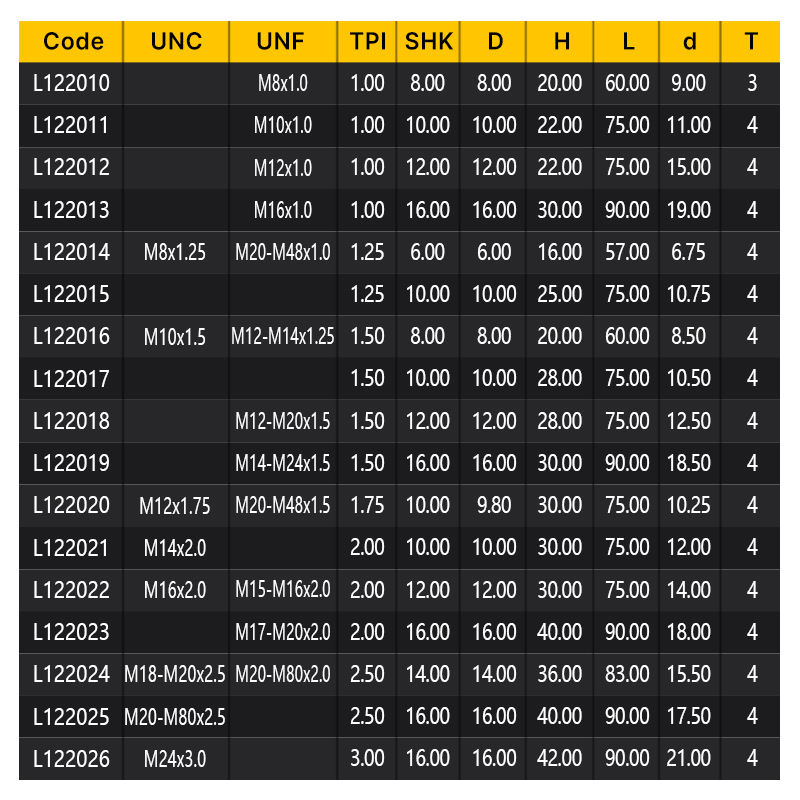
Task: Select the 57.00 length value
Action: coord(627,252)
